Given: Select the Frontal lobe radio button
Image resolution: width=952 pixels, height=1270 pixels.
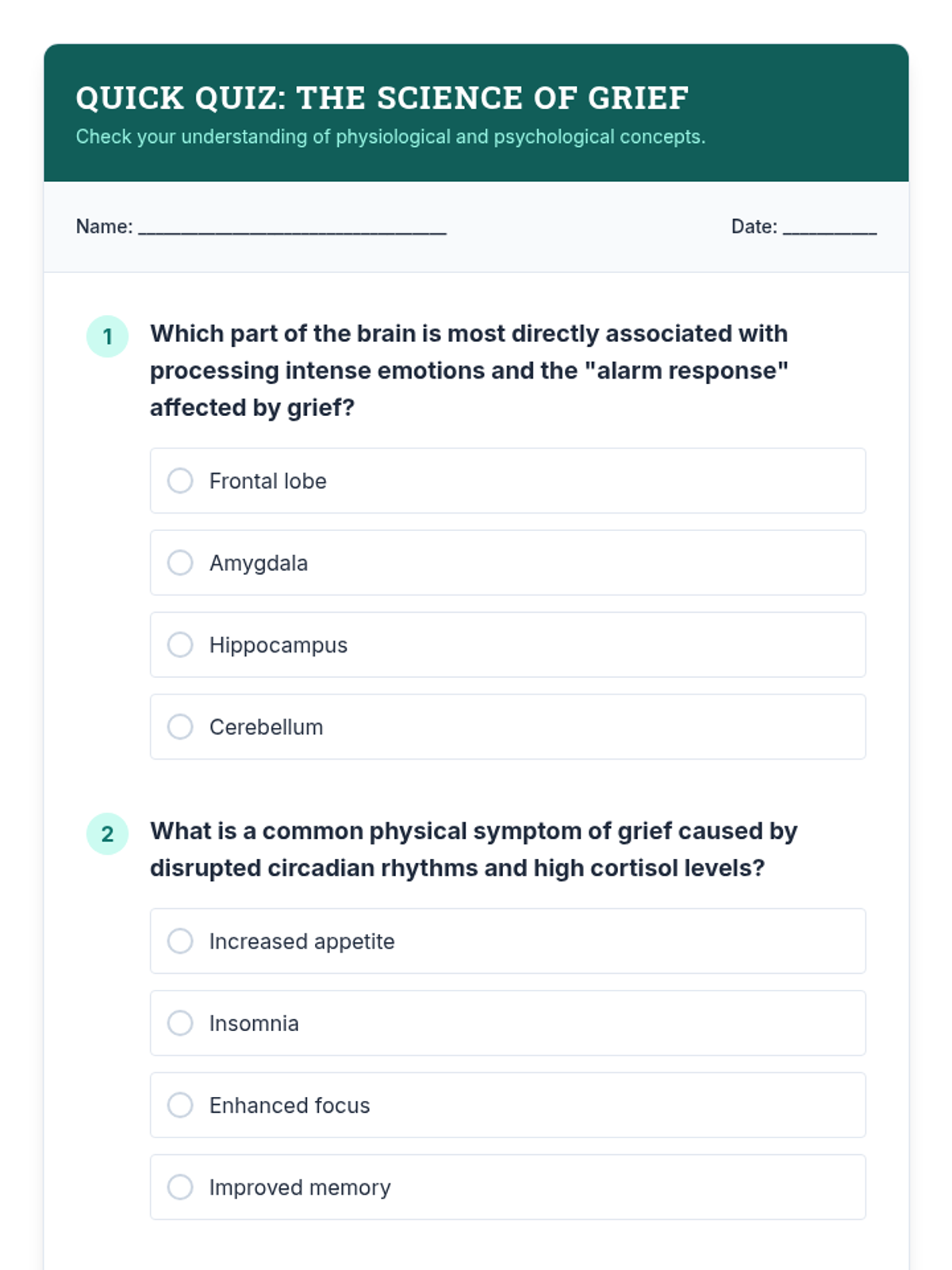Looking at the screenshot, I should coord(180,480).
